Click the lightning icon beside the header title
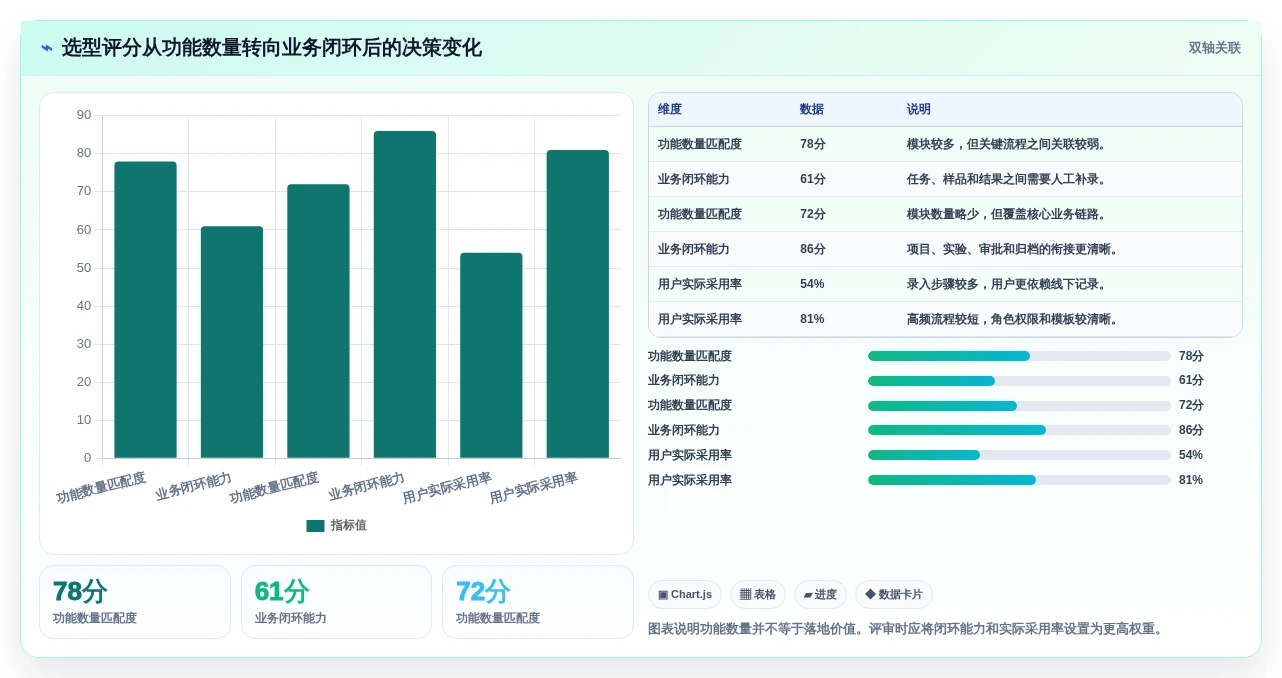 click(x=47, y=48)
